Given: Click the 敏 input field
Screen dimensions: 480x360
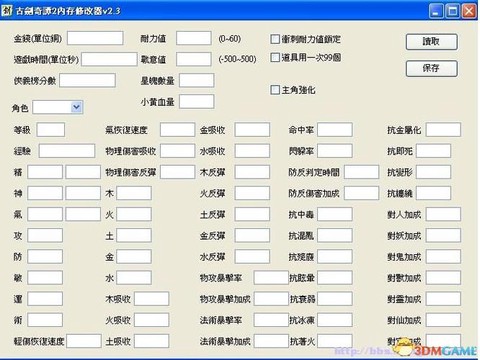Looking at the screenshot, I should point(45,277).
